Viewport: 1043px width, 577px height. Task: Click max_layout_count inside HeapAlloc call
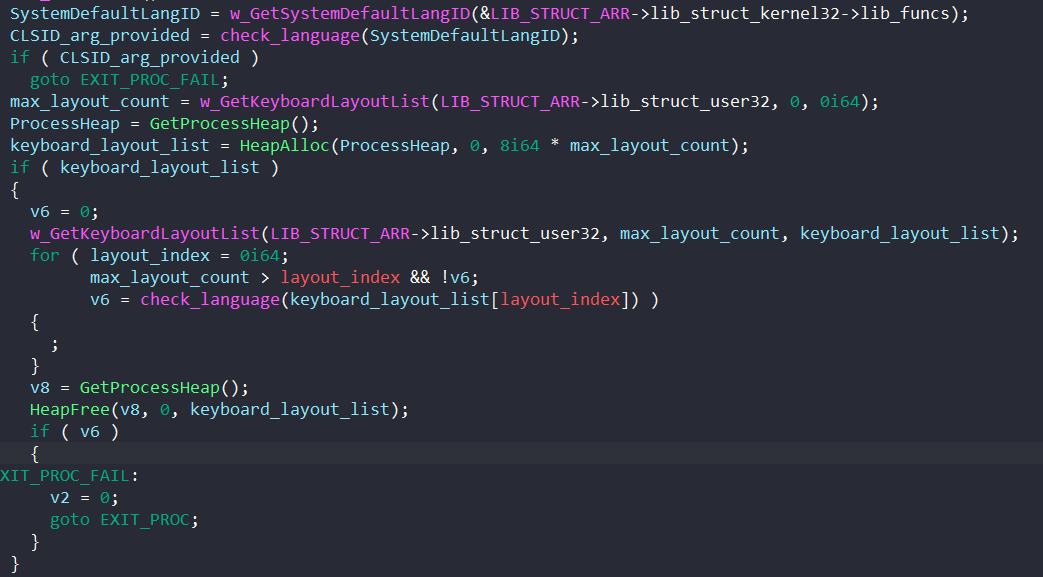point(649,146)
